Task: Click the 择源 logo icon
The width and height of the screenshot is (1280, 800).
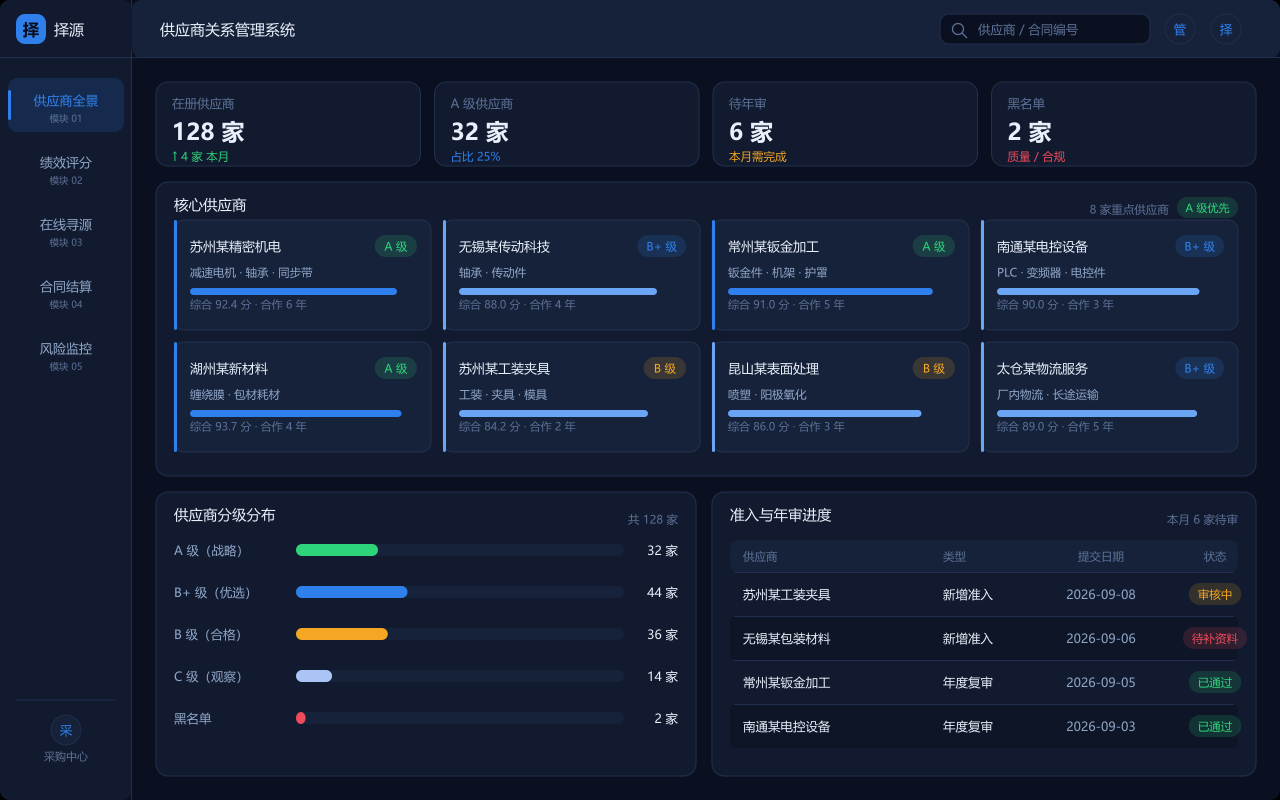Action: click(31, 29)
